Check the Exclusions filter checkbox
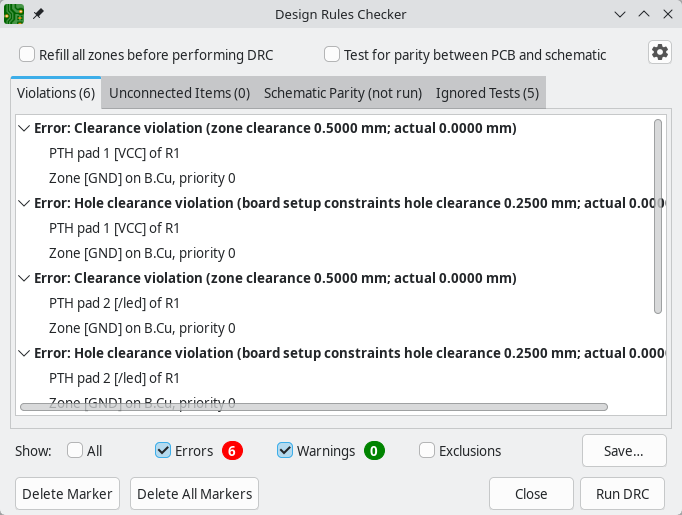 pos(427,451)
